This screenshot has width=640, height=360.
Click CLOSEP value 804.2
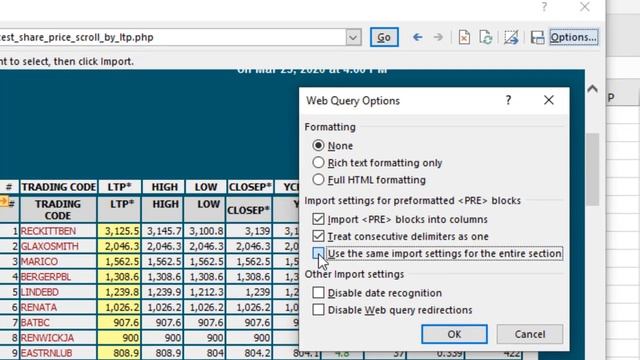point(258,353)
